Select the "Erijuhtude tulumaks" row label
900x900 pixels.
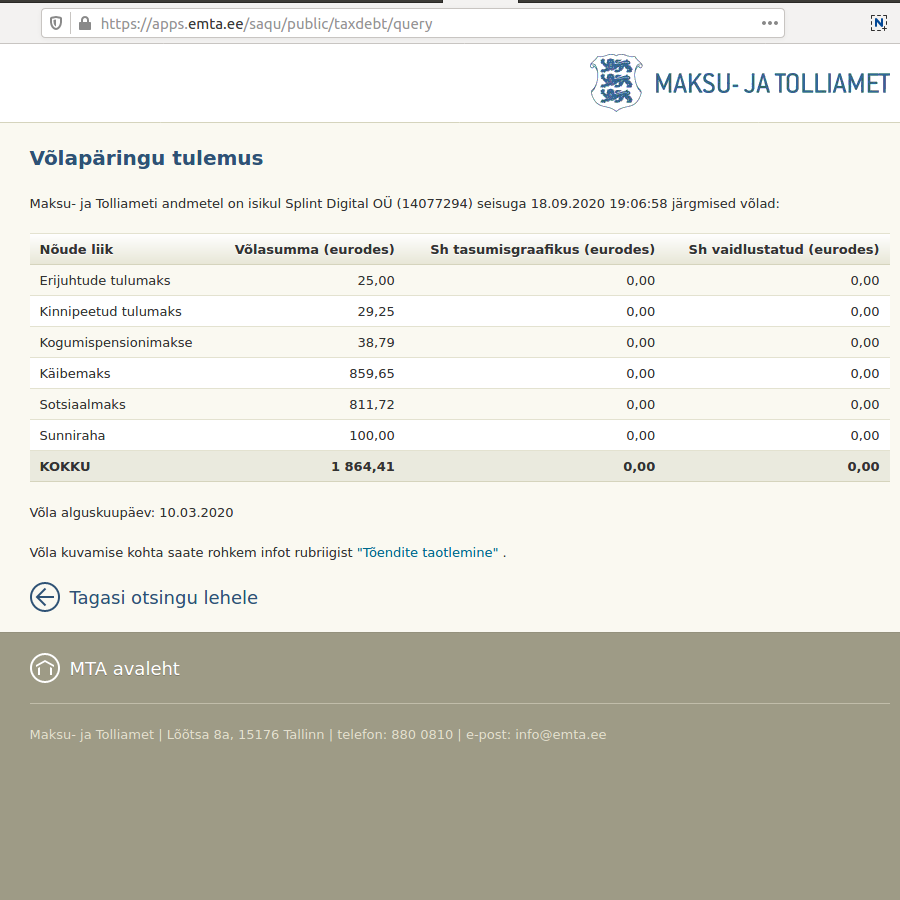point(105,281)
